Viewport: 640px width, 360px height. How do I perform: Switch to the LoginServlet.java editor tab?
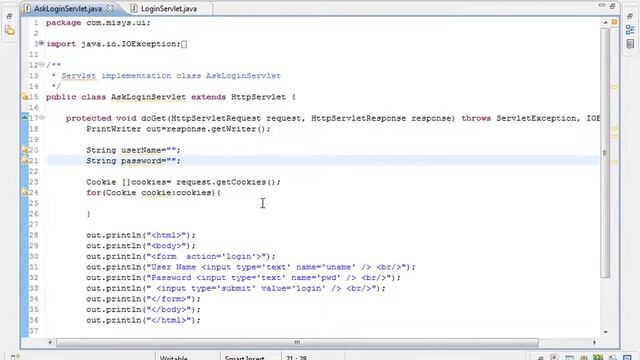coord(169,9)
